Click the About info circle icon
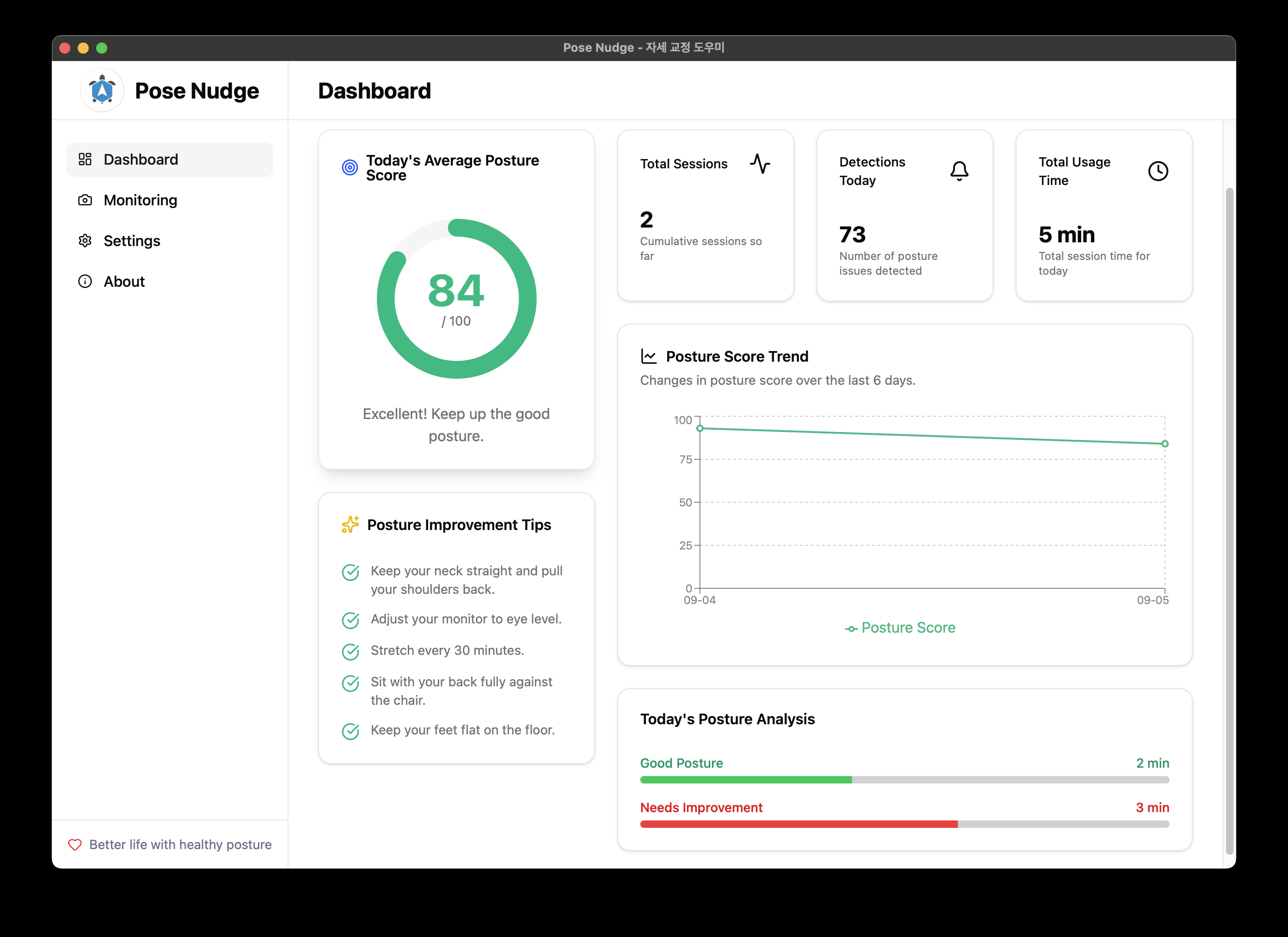1288x937 pixels. pyautogui.click(x=85, y=281)
